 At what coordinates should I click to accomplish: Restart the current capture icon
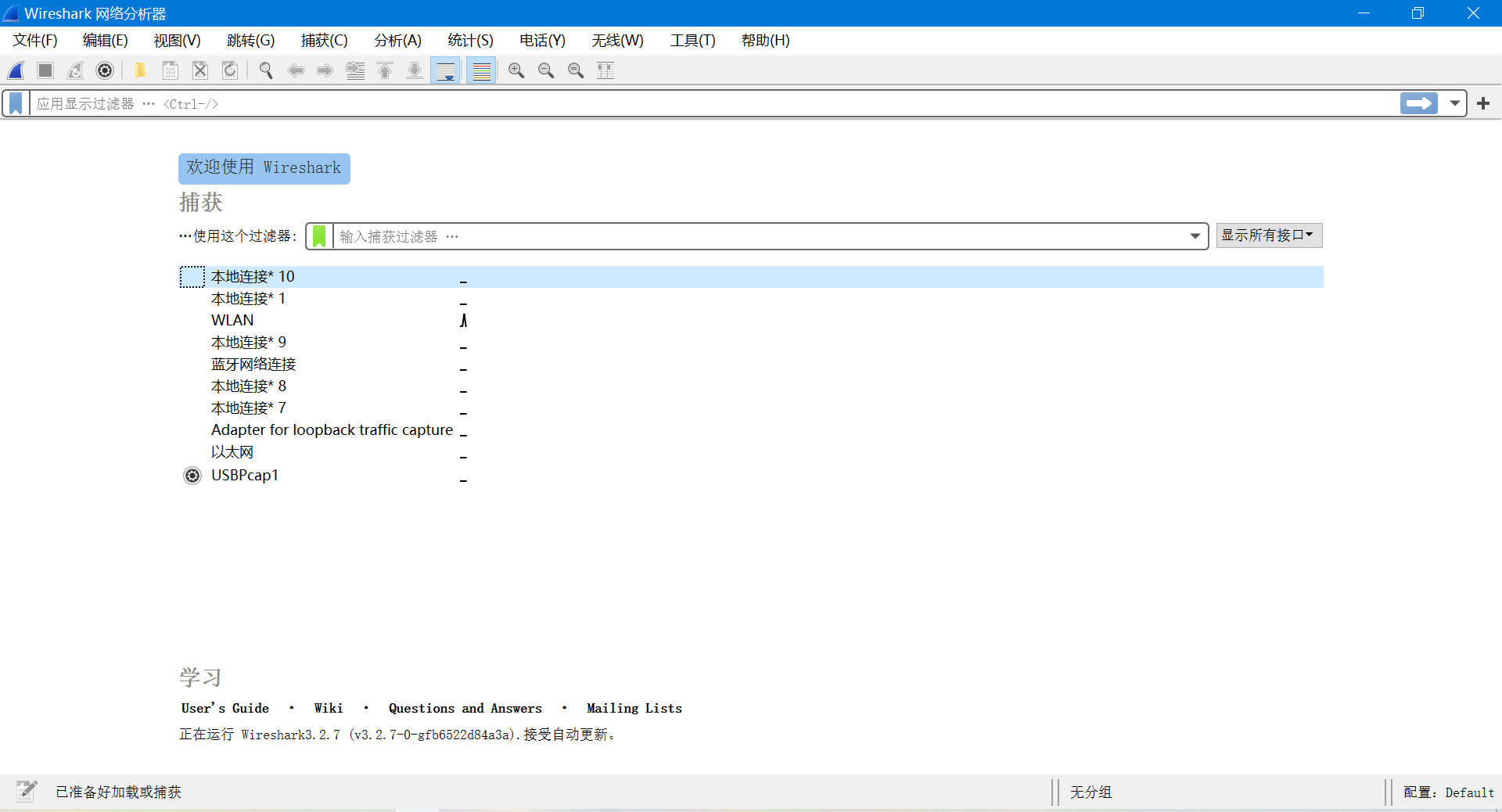[75, 70]
